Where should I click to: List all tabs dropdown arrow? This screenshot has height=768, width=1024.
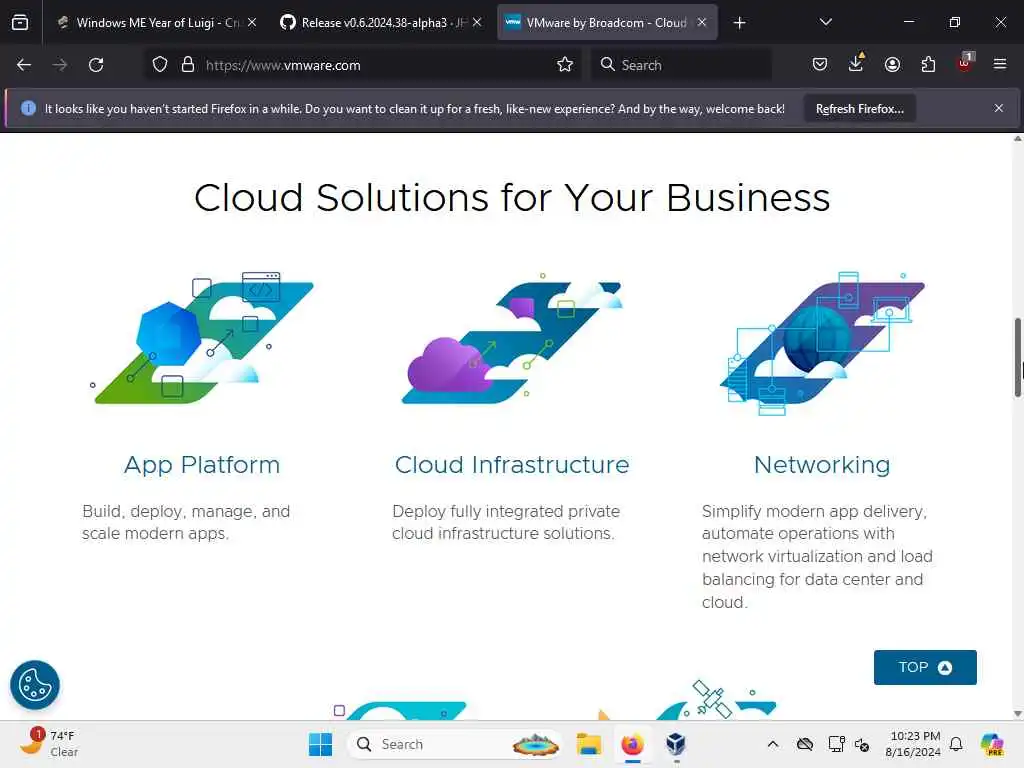[x=825, y=22]
